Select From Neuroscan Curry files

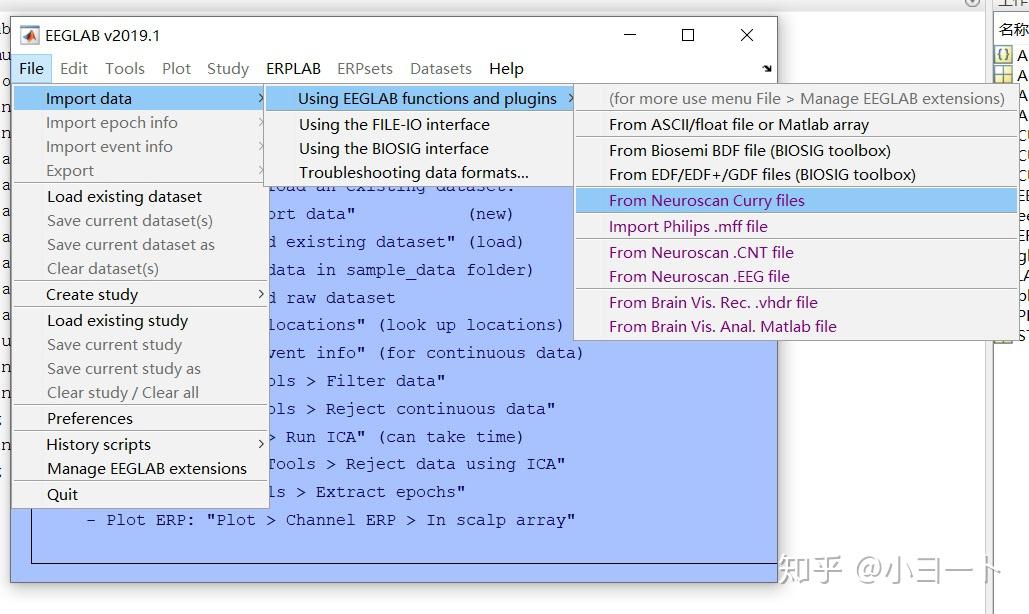tap(706, 200)
